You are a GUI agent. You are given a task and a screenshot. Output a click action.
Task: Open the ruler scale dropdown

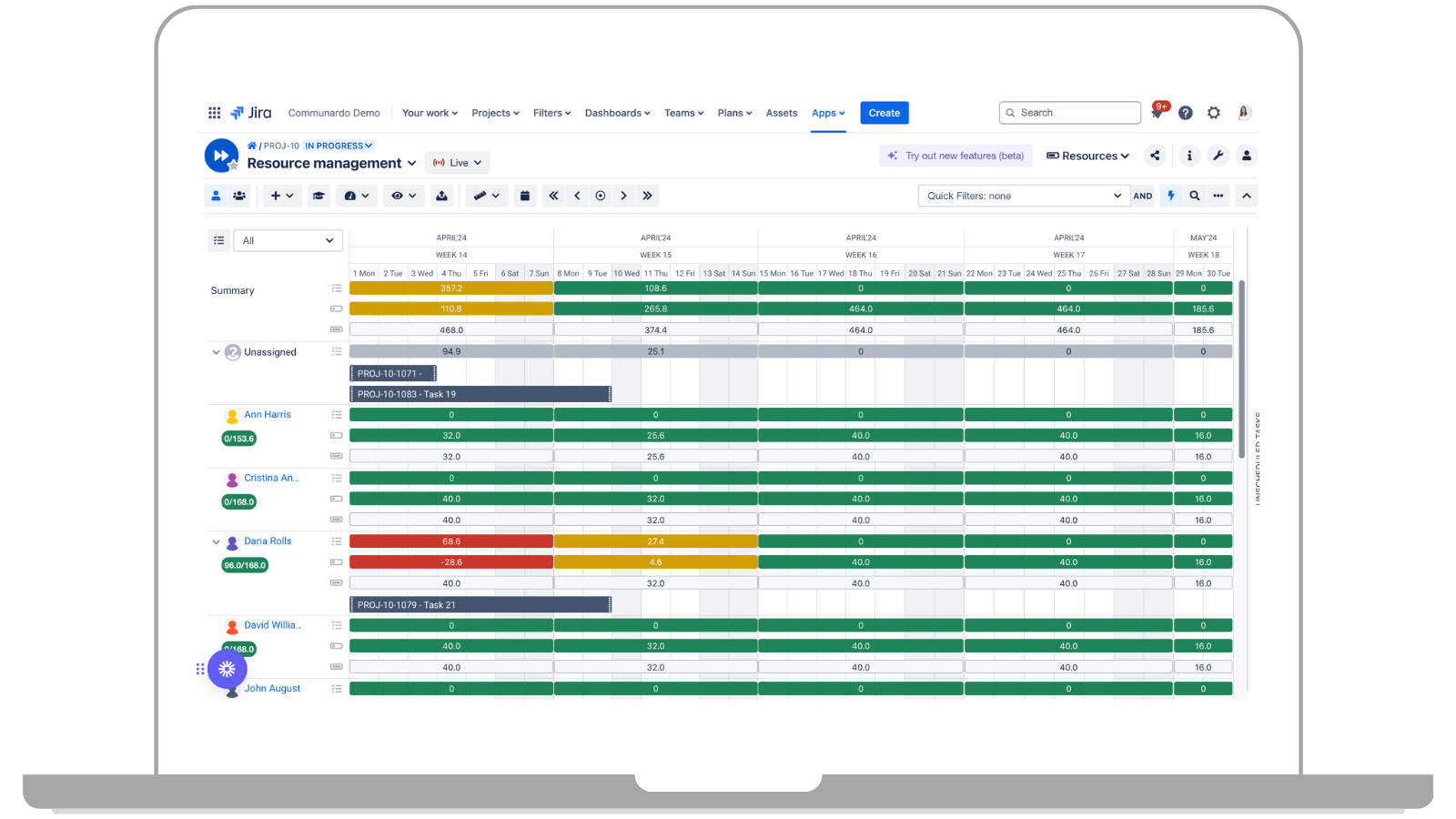click(x=487, y=196)
